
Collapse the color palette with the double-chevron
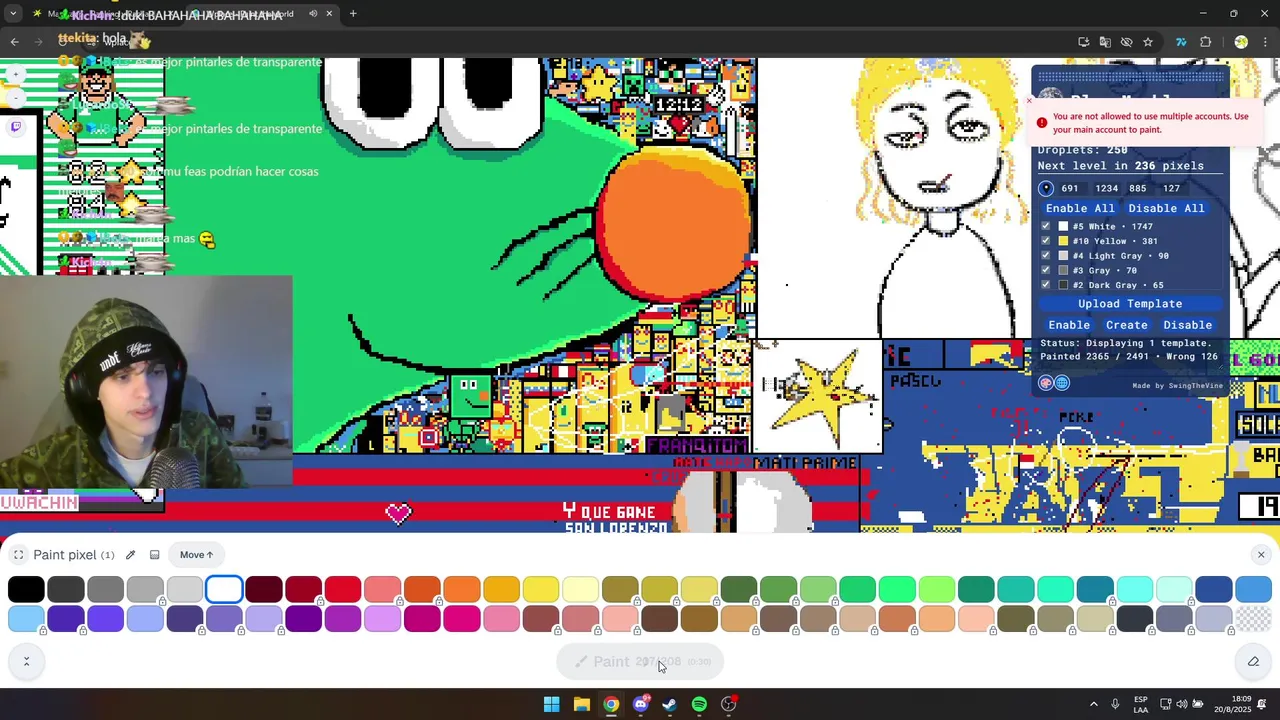[26, 661]
